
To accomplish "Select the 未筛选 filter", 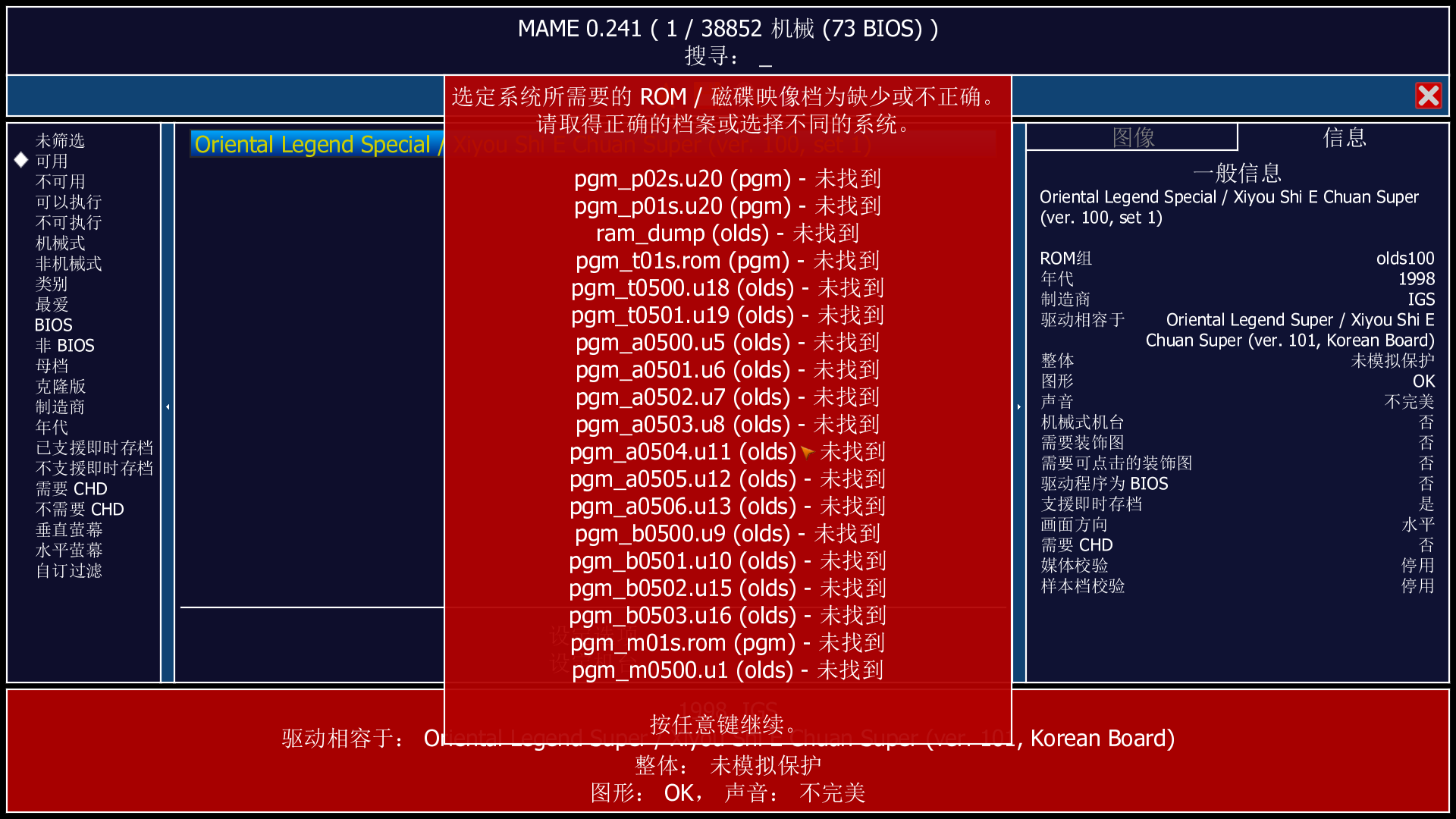I will (x=60, y=140).
